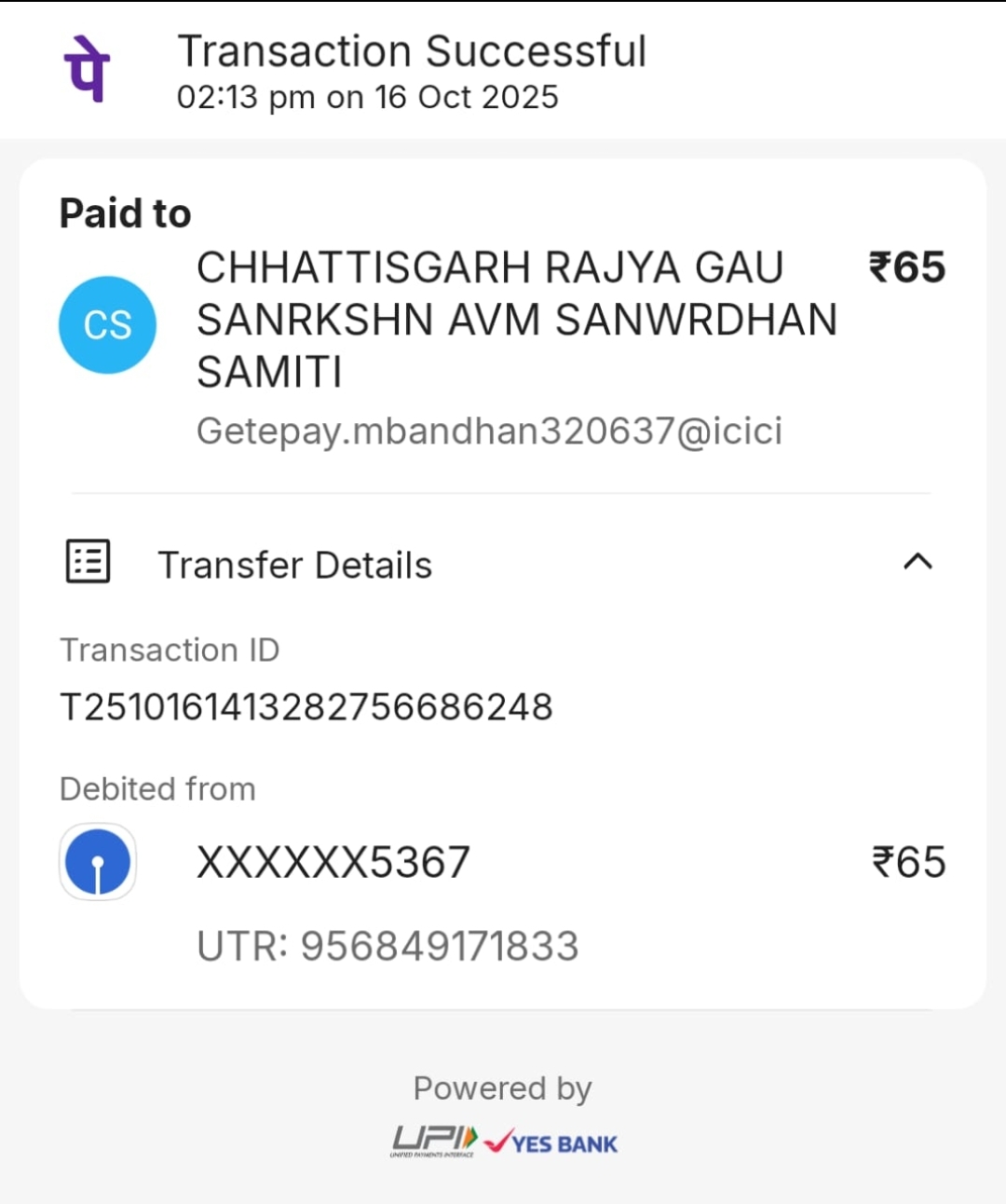Tap the YES BANK logo
This screenshot has width=1006, height=1204.
pos(551,1142)
